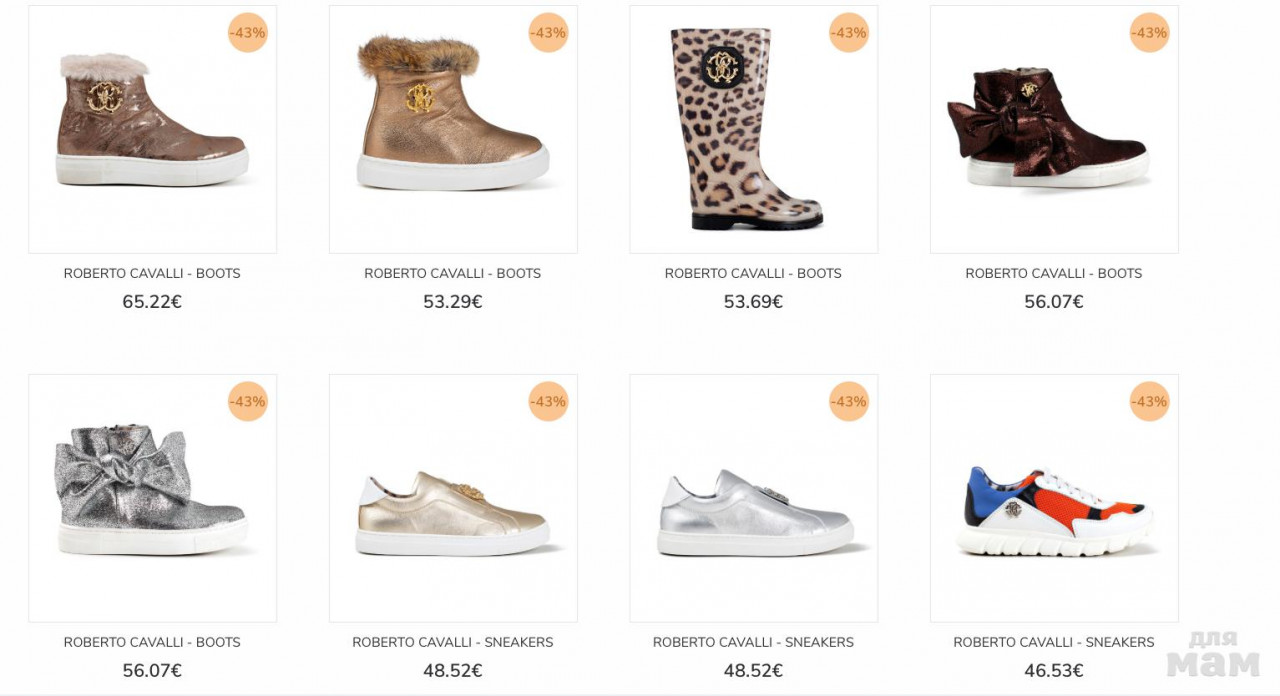
Task: View the gold slip-on sneaker image
Action: (453, 512)
